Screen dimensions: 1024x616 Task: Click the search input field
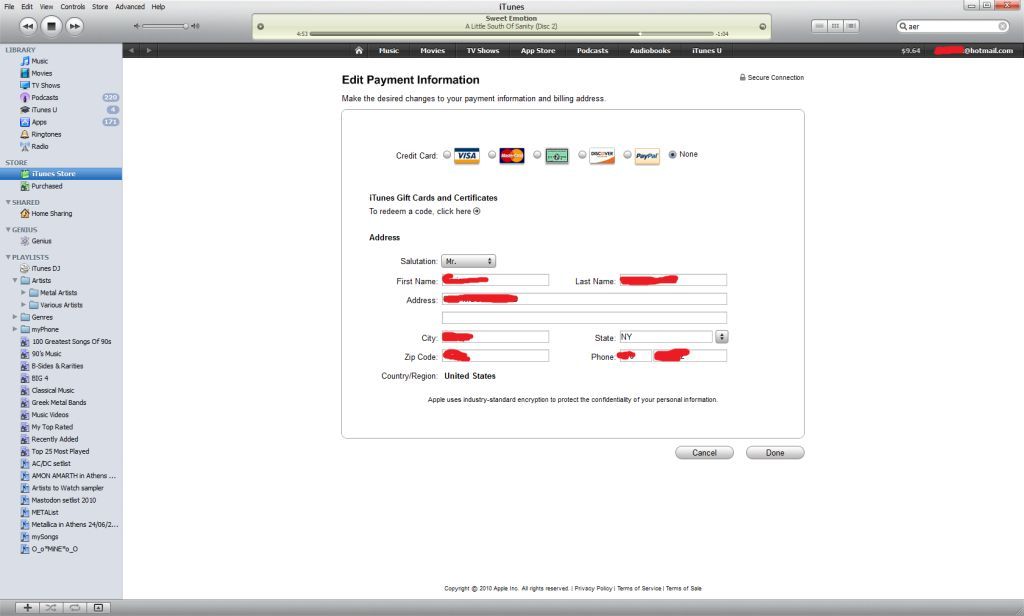point(952,26)
